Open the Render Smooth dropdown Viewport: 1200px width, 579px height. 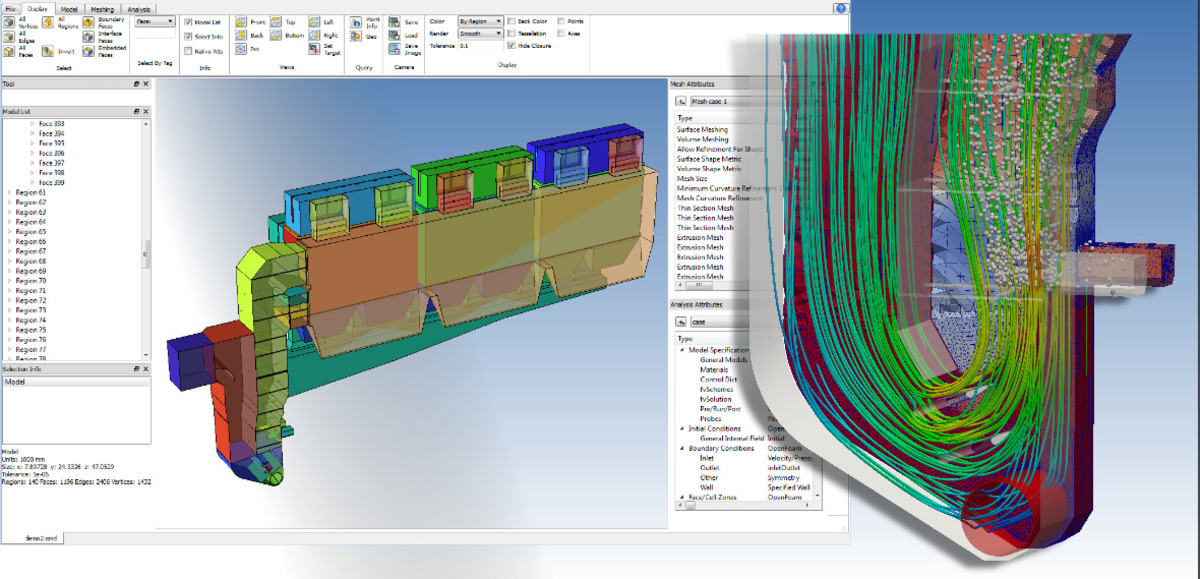pyautogui.click(x=480, y=33)
